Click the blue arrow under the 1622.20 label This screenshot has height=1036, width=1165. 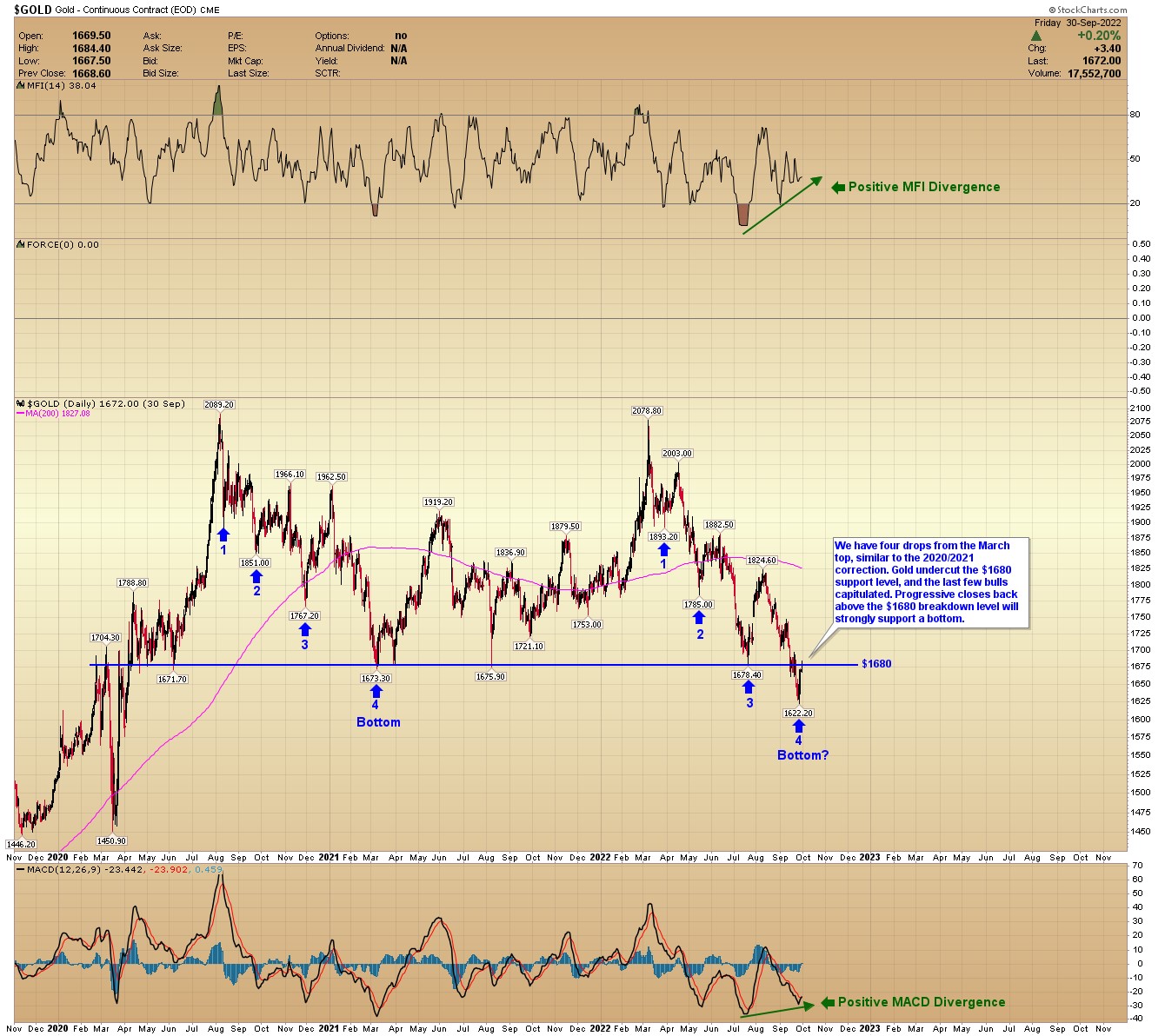[x=799, y=726]
